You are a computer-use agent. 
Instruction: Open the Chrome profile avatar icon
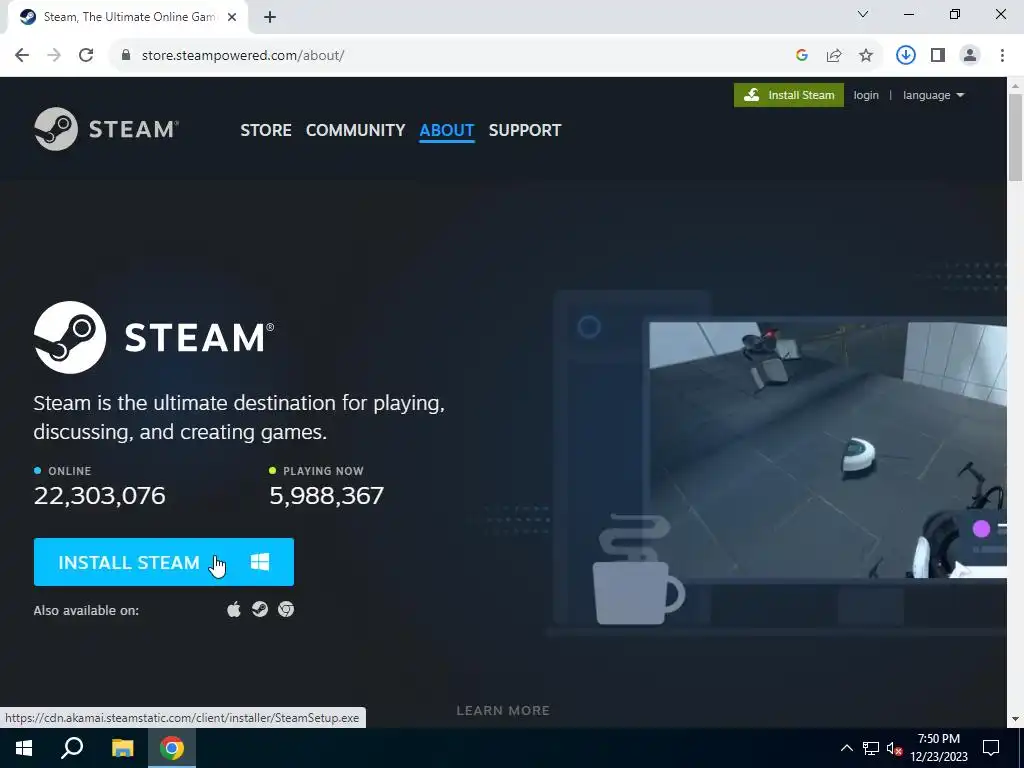coord(970,56)
